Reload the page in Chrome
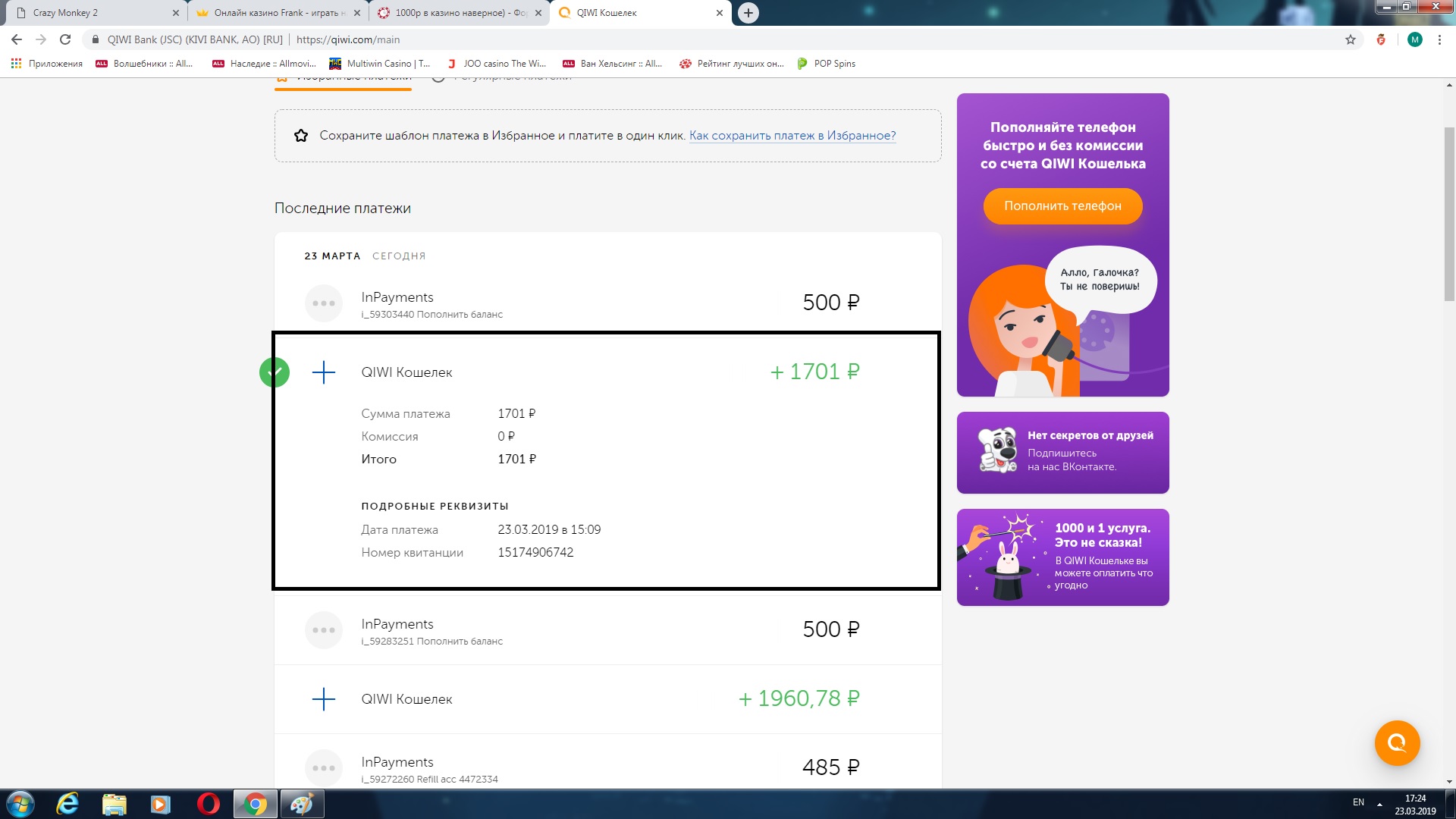The height and width of the screenshot is (819, 1456). [65, 39]
